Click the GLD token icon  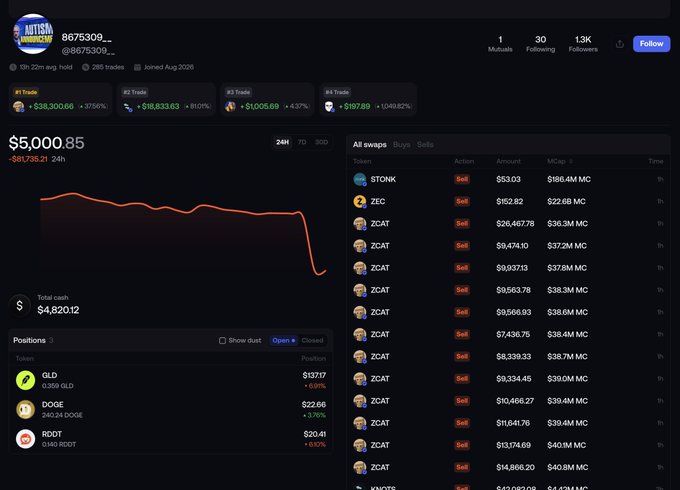point(26,380)
